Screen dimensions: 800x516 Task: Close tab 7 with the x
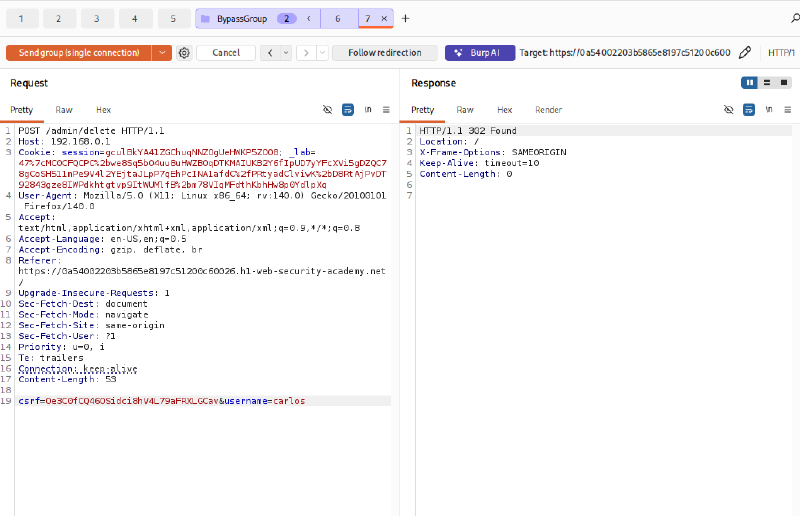(384, 19)
